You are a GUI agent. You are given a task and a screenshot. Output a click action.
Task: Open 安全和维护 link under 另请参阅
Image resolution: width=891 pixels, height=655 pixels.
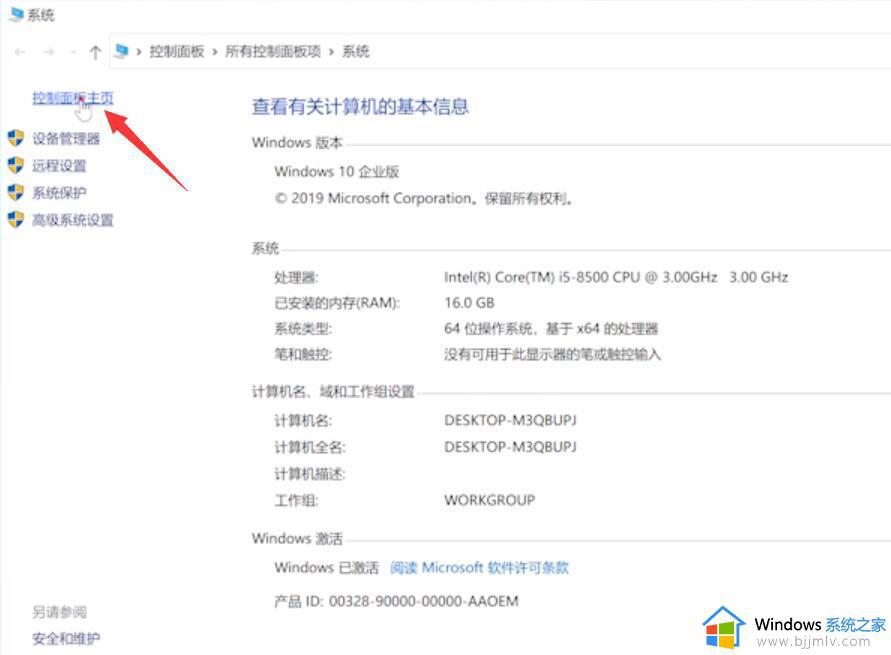point(66,639)
